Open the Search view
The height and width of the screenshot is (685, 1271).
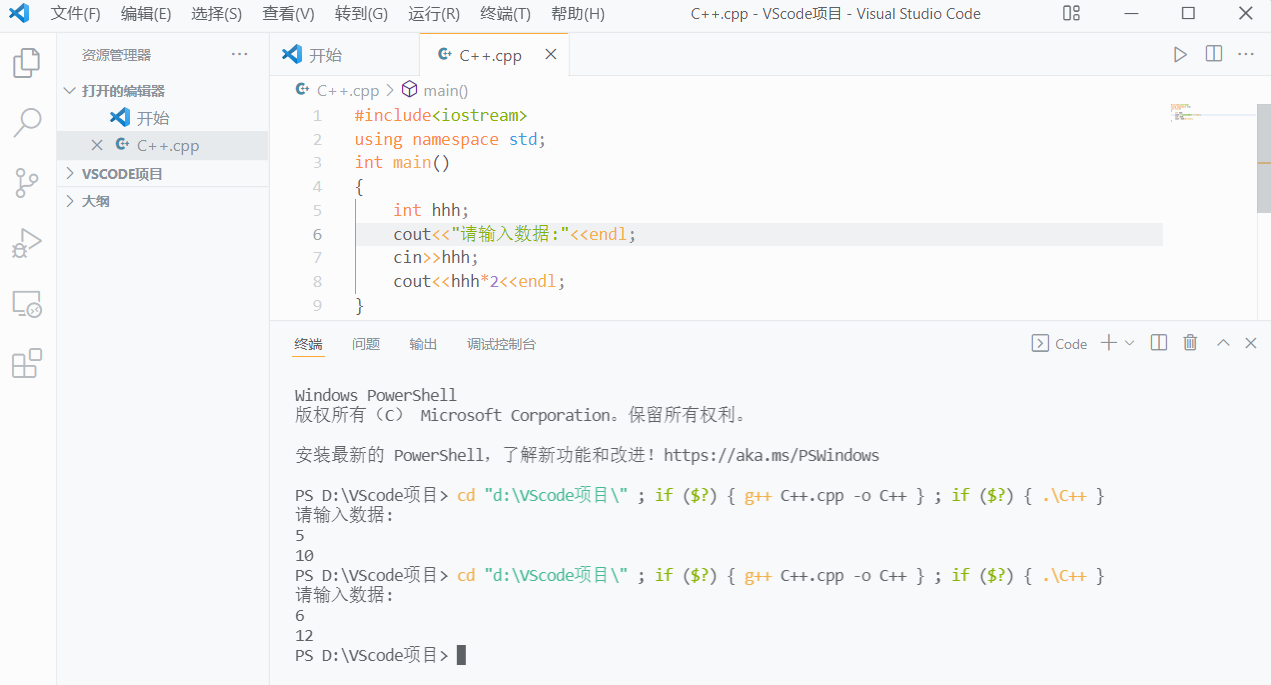point(27,122)
